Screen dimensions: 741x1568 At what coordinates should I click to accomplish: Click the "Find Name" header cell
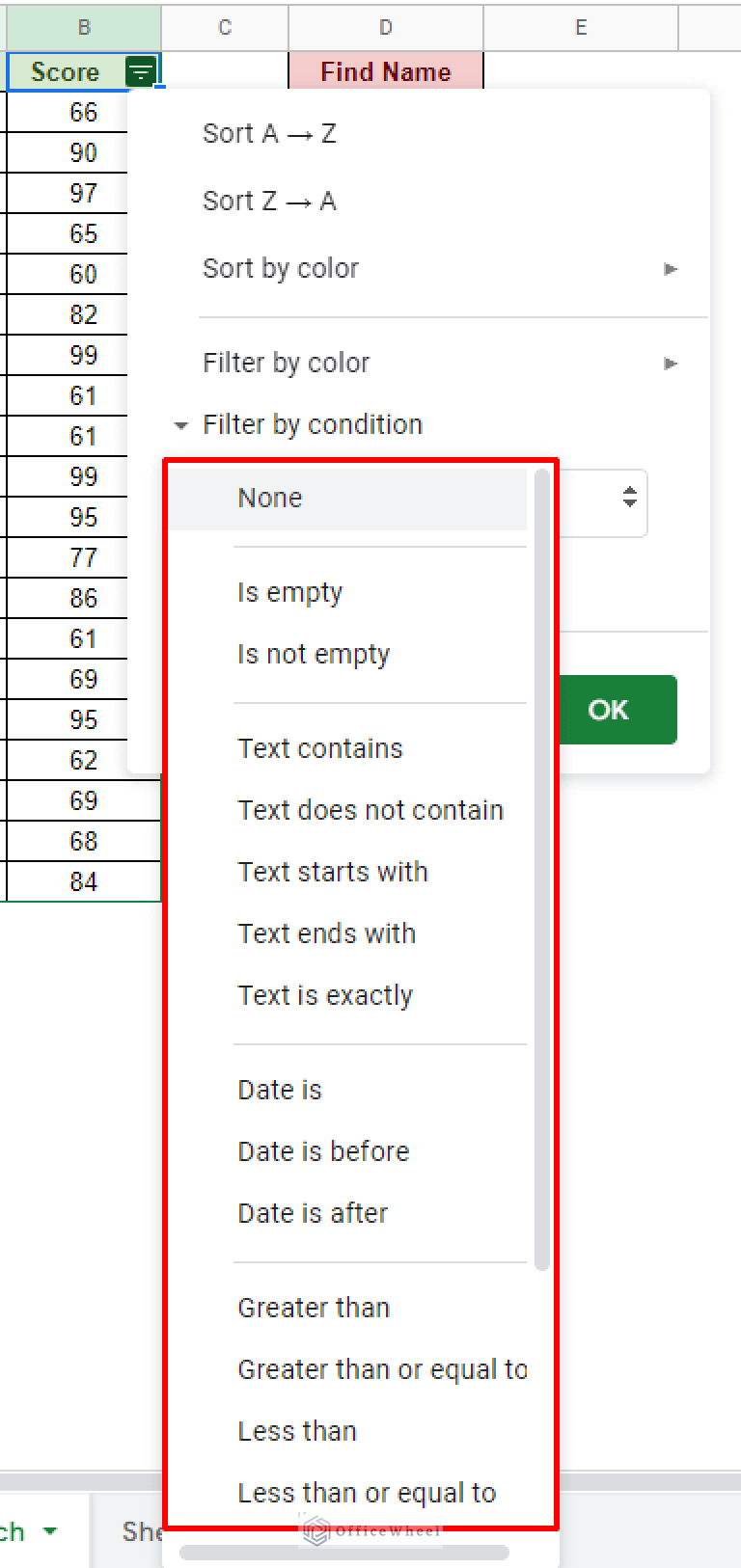(386, 71)
